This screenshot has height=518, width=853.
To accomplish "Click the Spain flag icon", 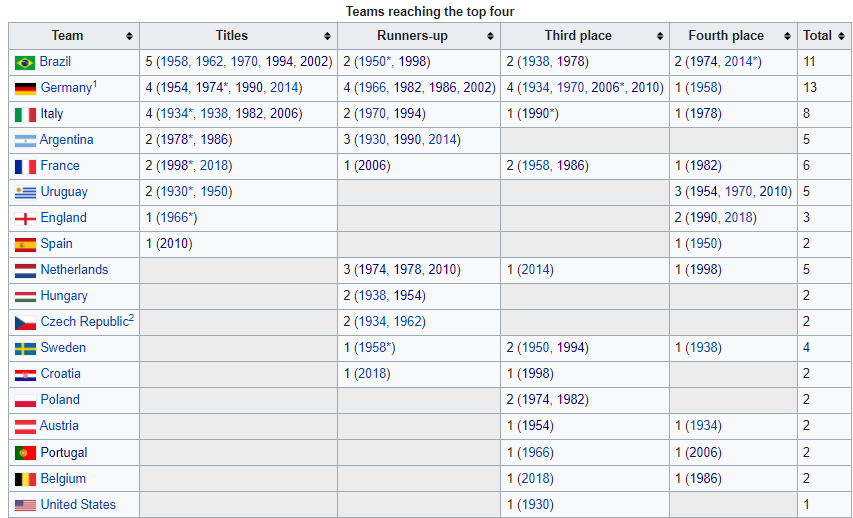I will pos(25,244).
